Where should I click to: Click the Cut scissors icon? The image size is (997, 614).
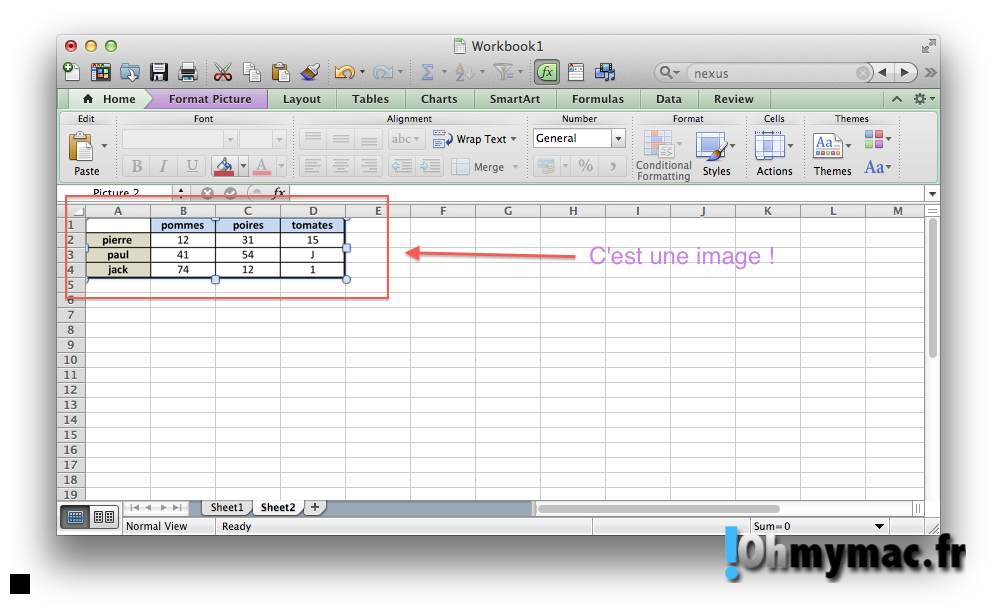tap(222, 72)
